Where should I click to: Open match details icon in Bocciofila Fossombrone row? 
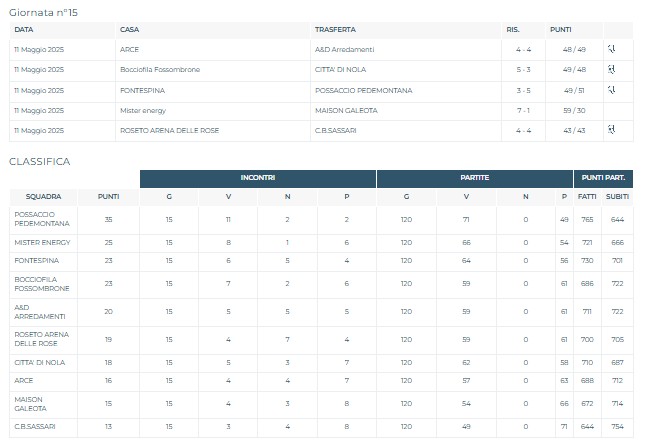(611, 69)
